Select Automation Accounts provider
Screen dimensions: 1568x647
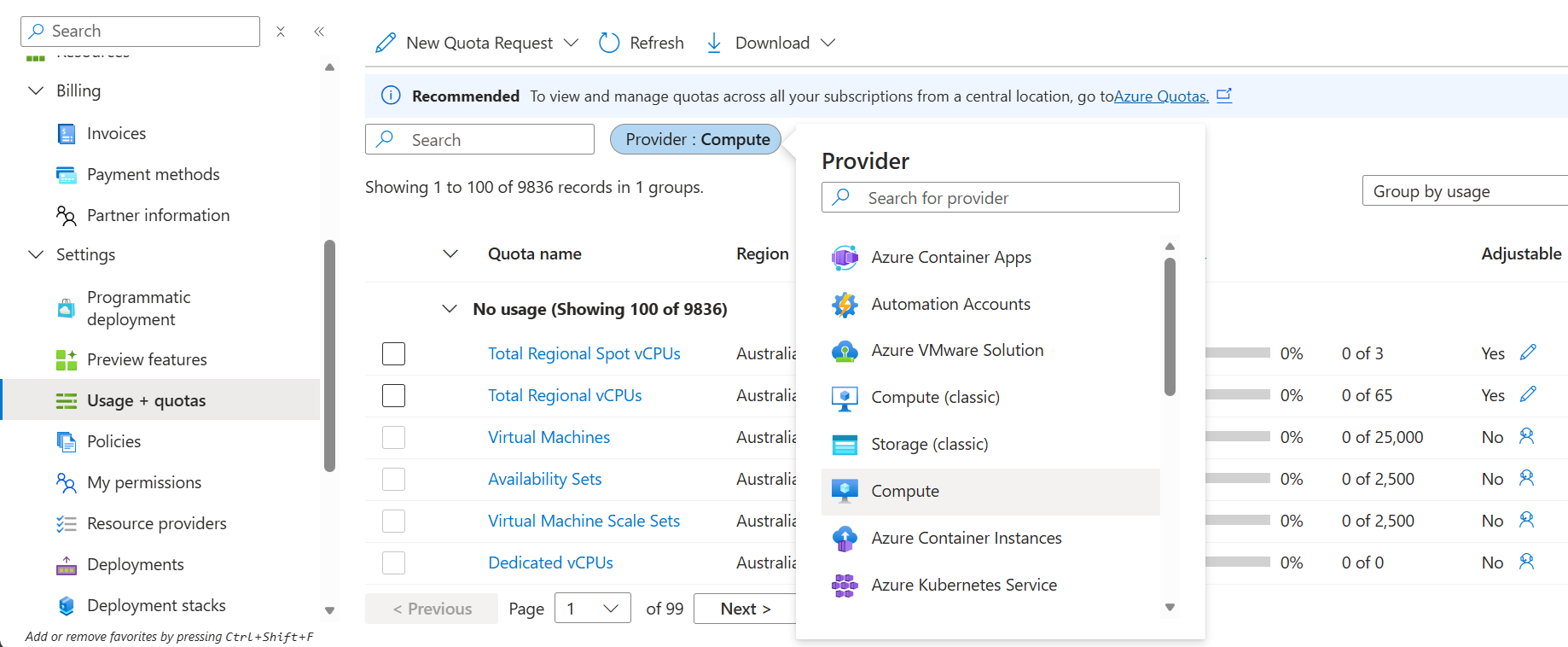[990, 304]
